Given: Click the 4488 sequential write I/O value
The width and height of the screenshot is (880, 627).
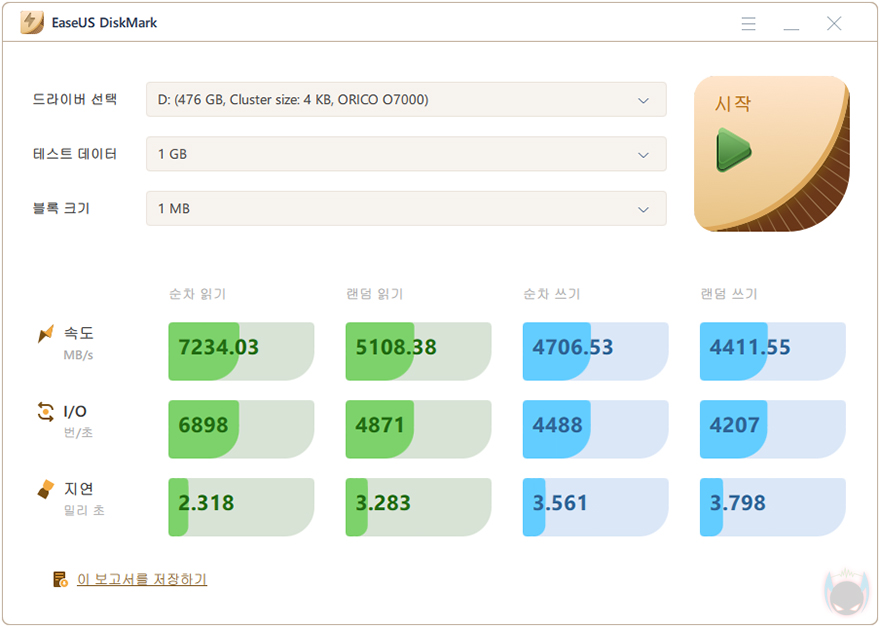Looking at the screenshot, I should [557, 425].
